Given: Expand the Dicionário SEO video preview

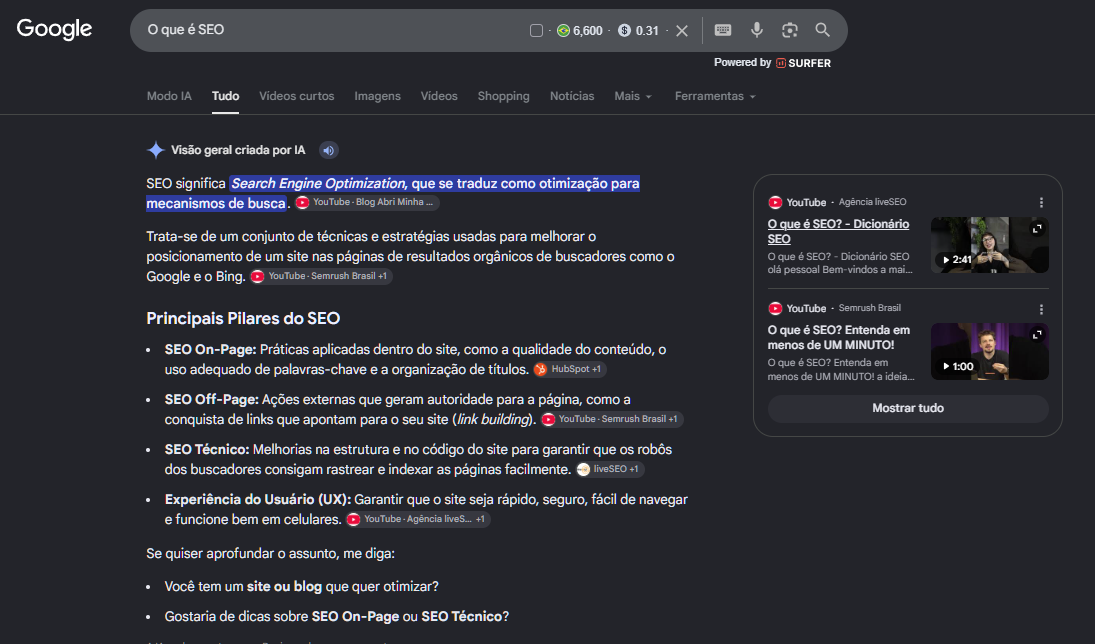Looking at the screenshot, I should tap(1037, 228).
